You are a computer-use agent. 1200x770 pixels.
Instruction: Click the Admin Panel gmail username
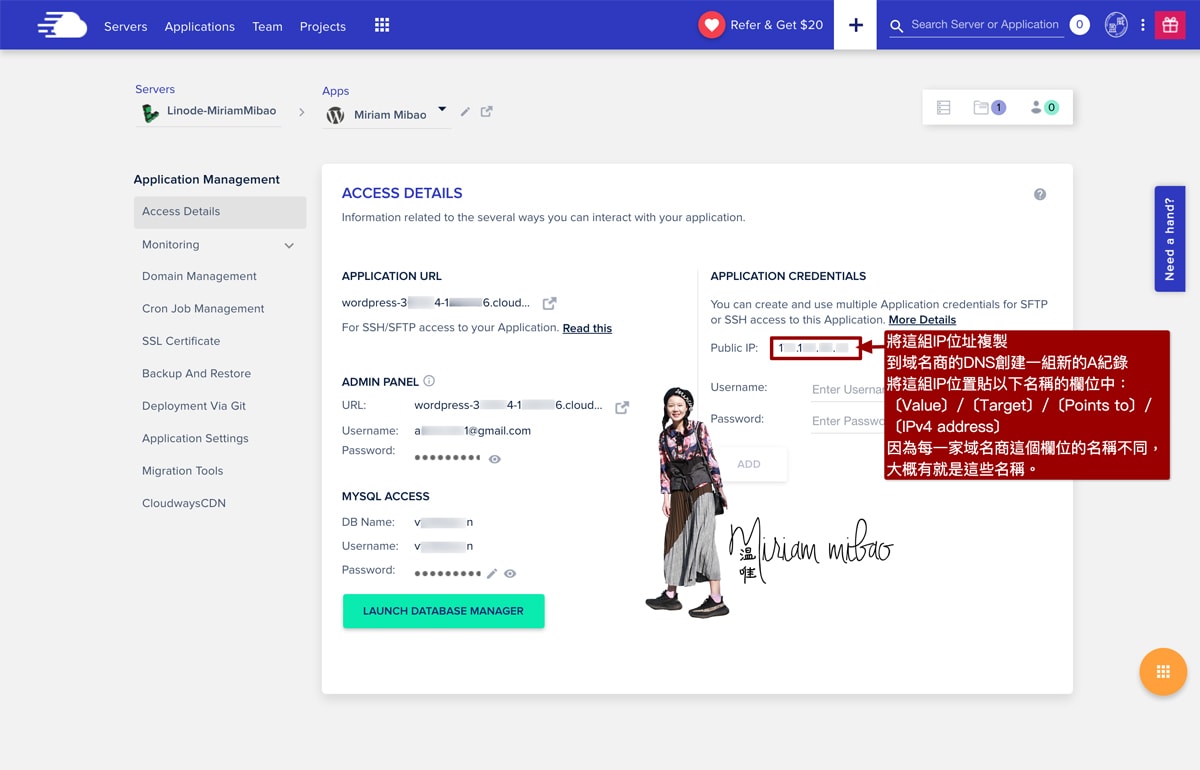(472, 431)
